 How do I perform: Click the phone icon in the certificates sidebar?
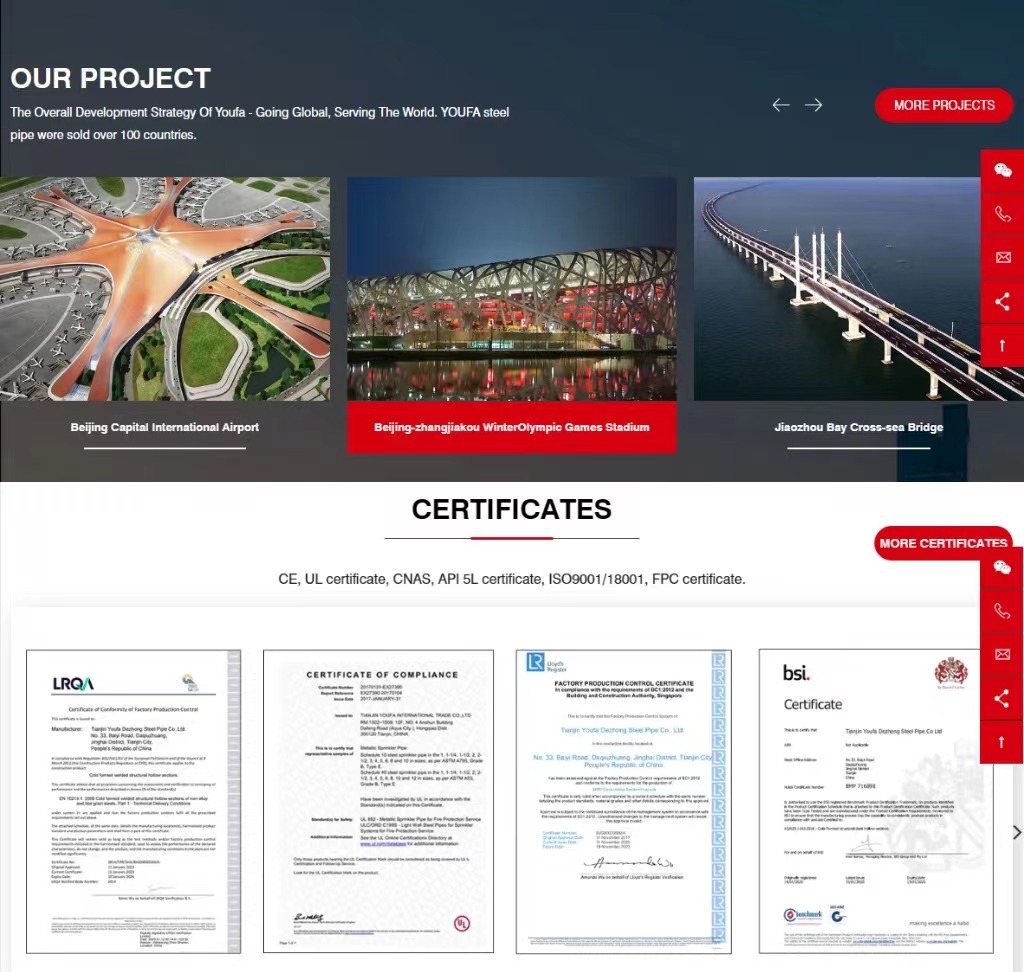coord(1002,611)
